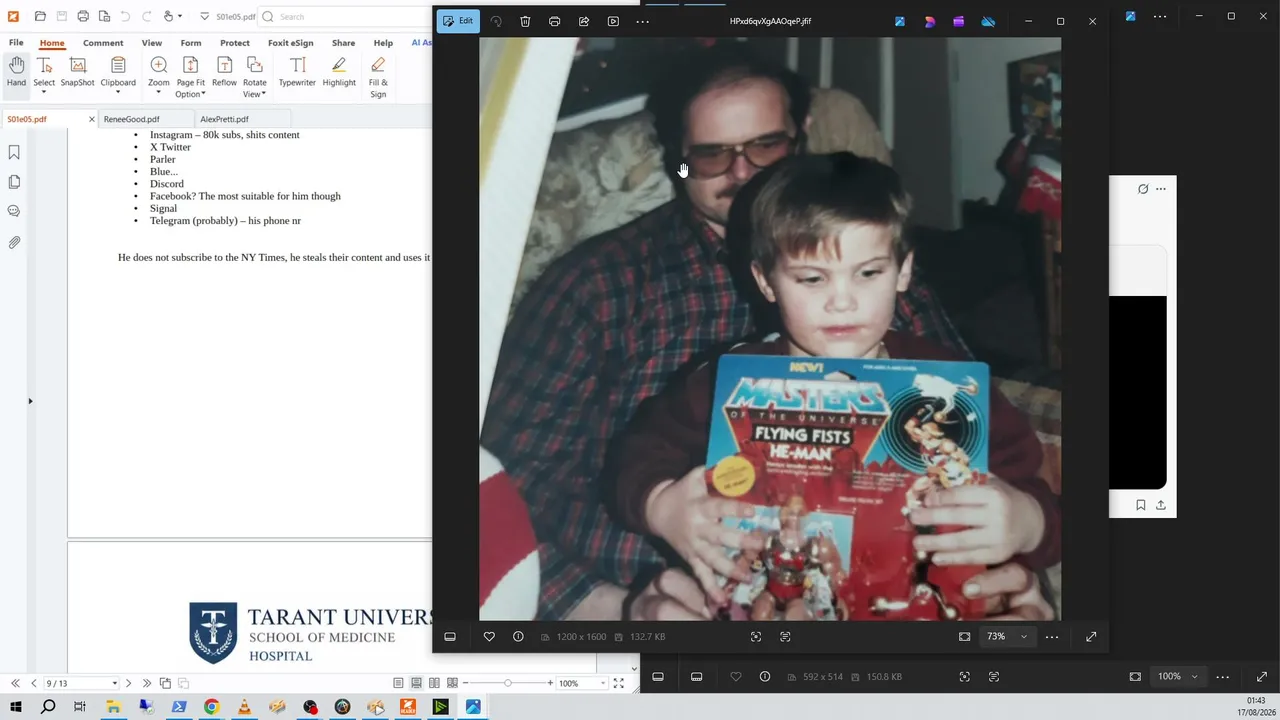Switch to the AlexPretti.pdf document tab
Screen dimensions: 1280x720
[x=224, y=119]
